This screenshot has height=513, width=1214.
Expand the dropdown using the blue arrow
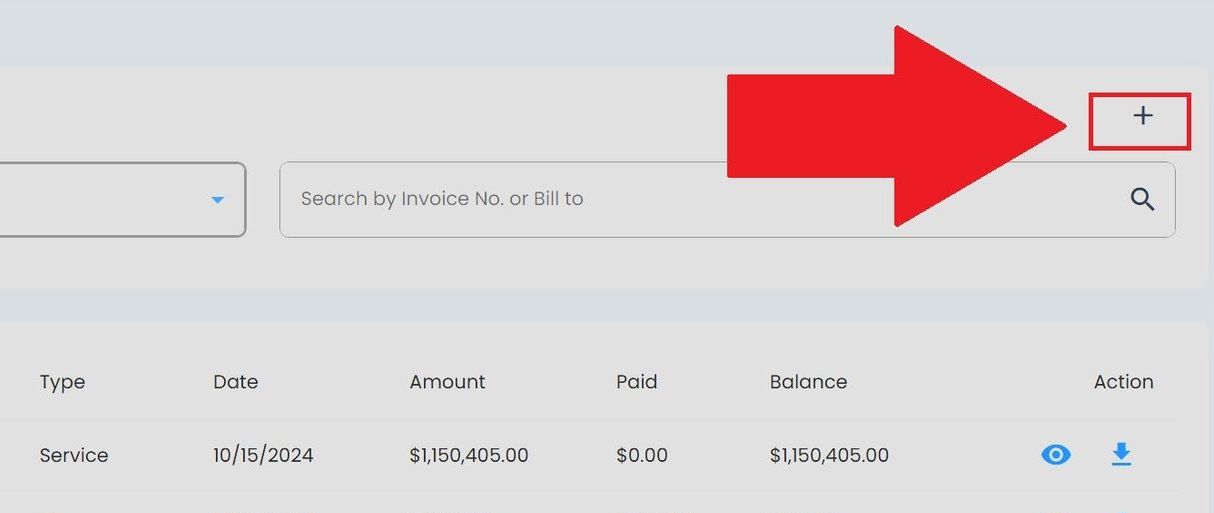coord(217,200)
